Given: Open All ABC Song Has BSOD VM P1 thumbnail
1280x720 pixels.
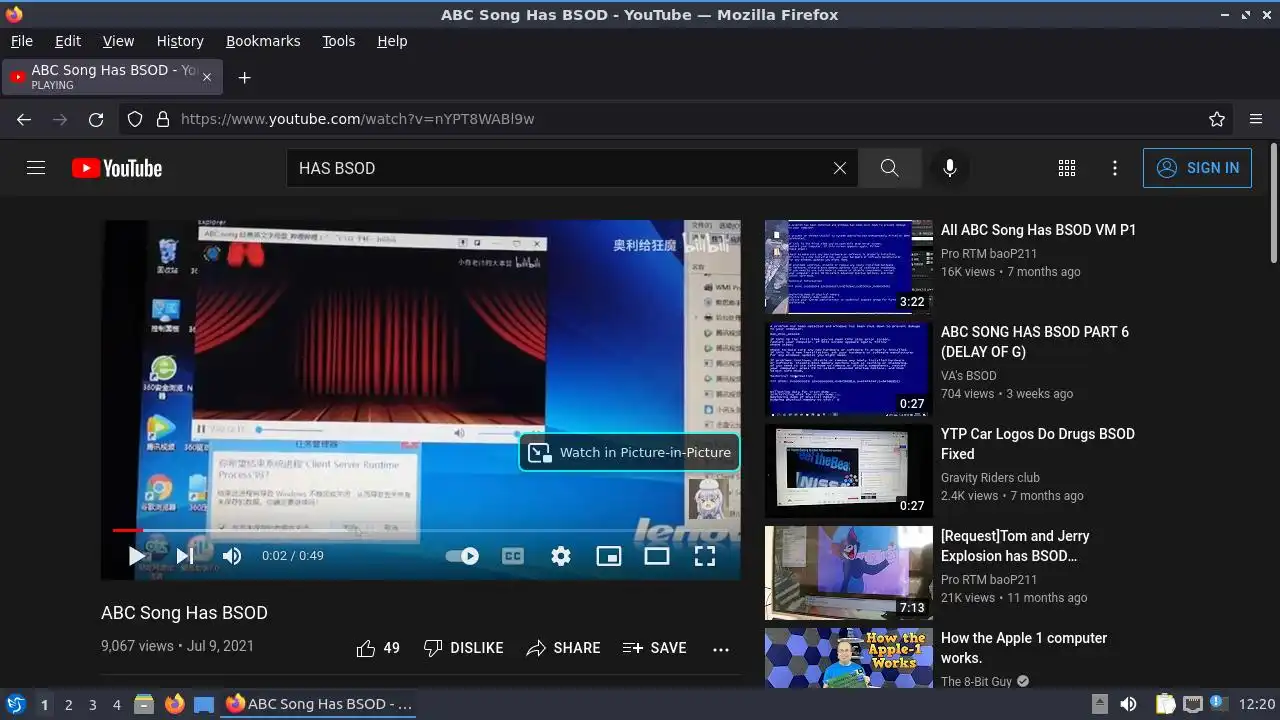Looking at the screenshot, I should [849, 267].
